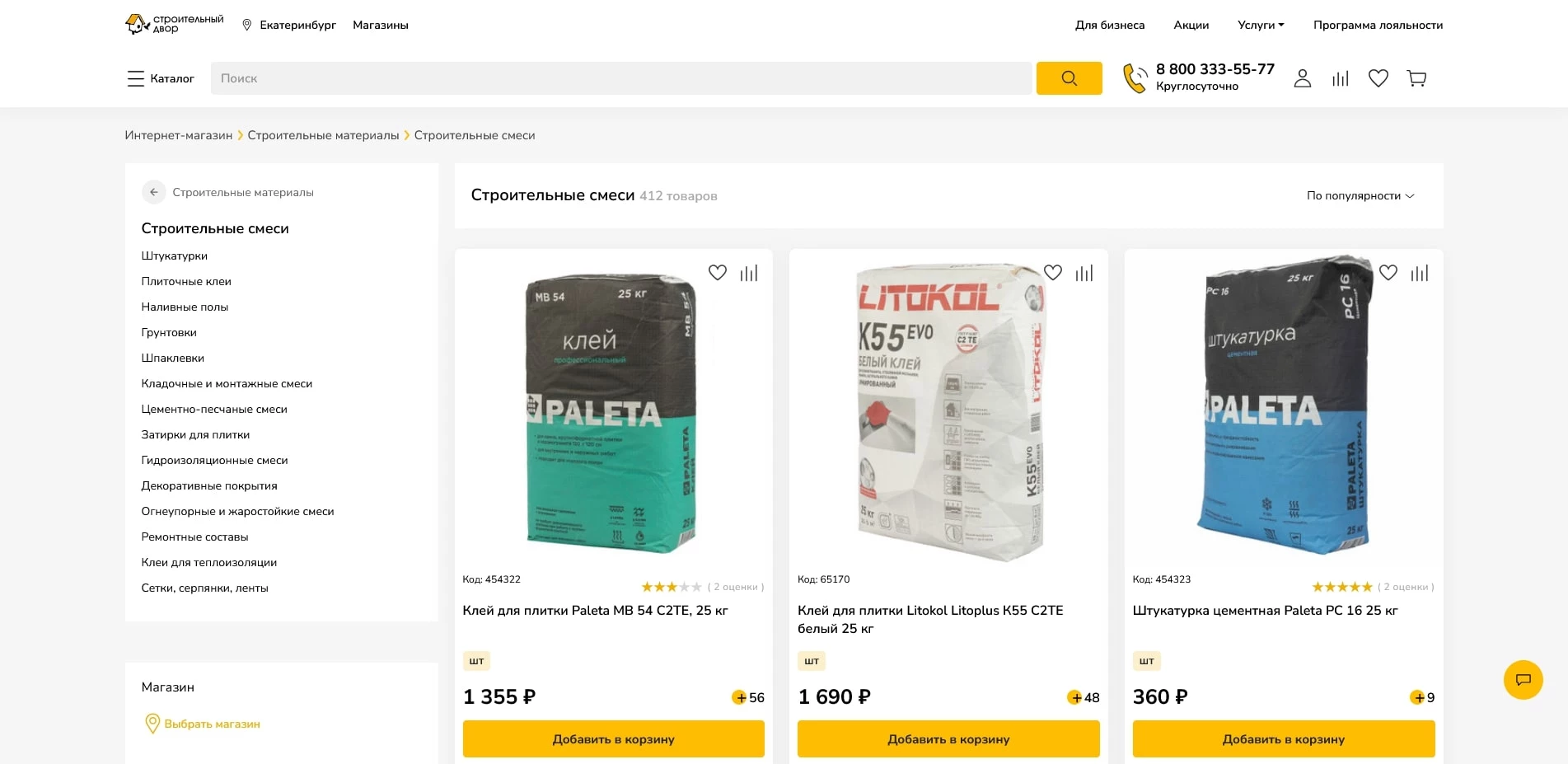The height and width of the screenshot is (764, 1568).
Task: Toggle comparison for Litokol K55 product
Action: (x=1084, y=272)
